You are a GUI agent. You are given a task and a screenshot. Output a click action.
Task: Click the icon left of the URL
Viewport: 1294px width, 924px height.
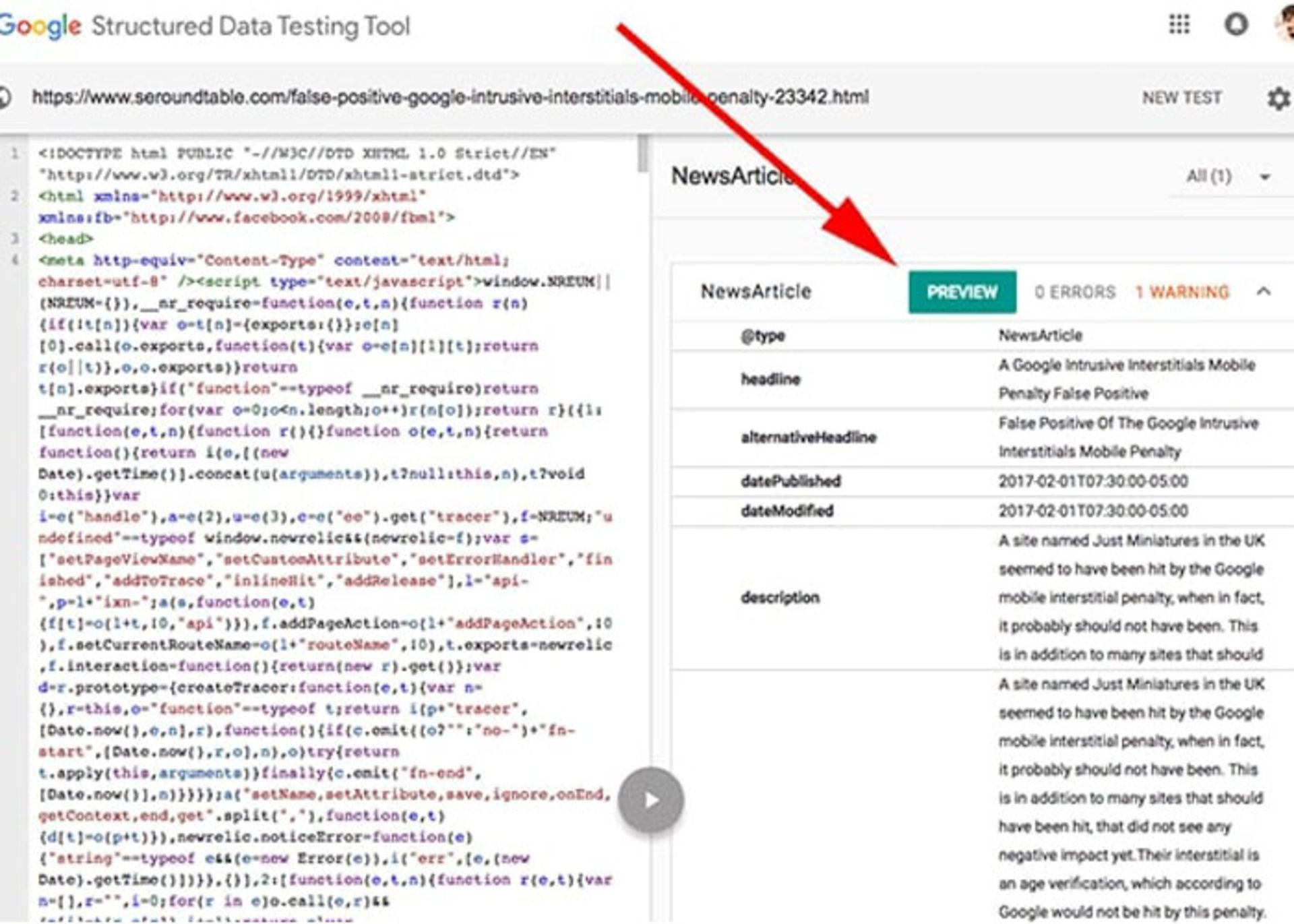click(5, 98)
